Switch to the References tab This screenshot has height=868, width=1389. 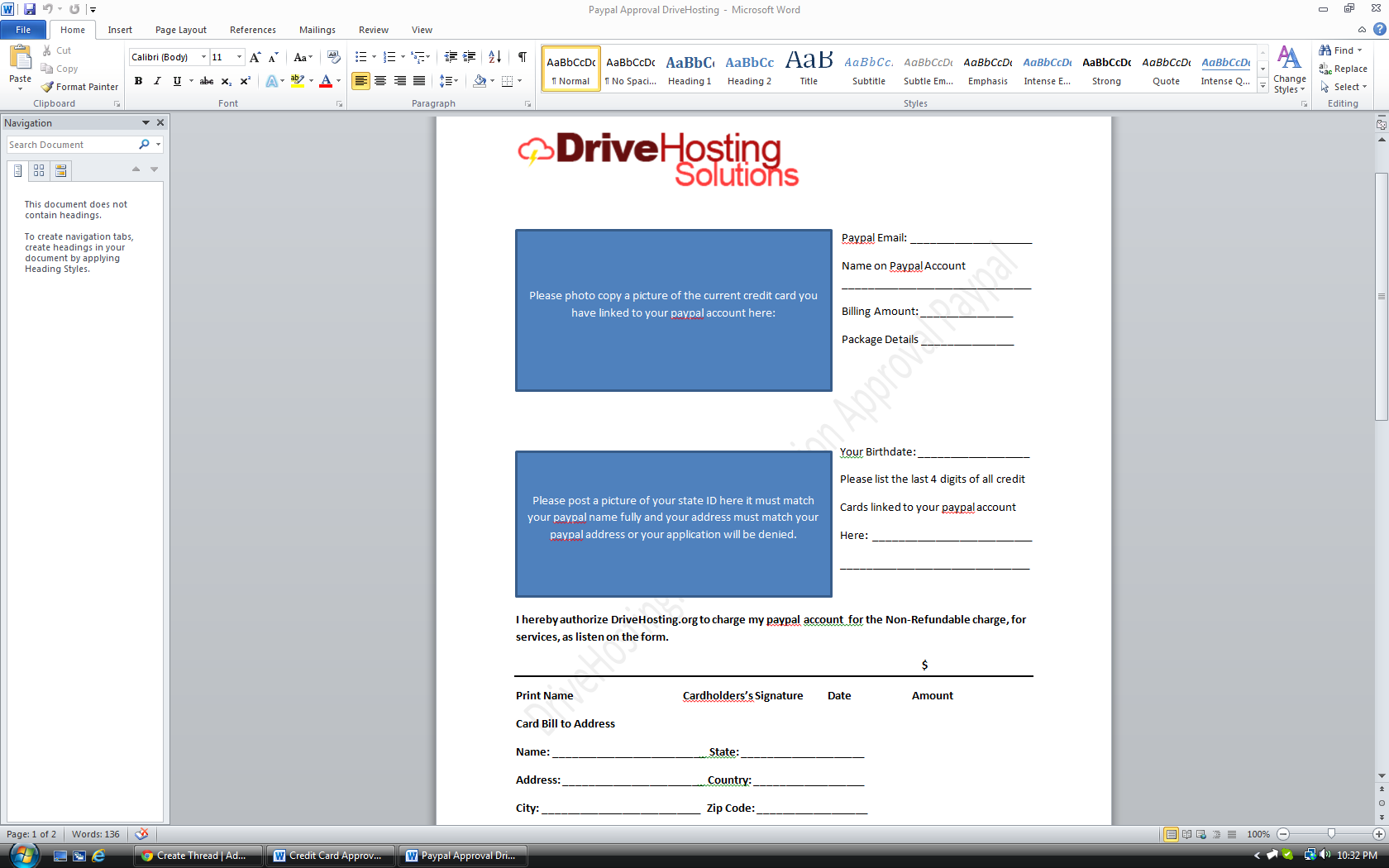253,30
